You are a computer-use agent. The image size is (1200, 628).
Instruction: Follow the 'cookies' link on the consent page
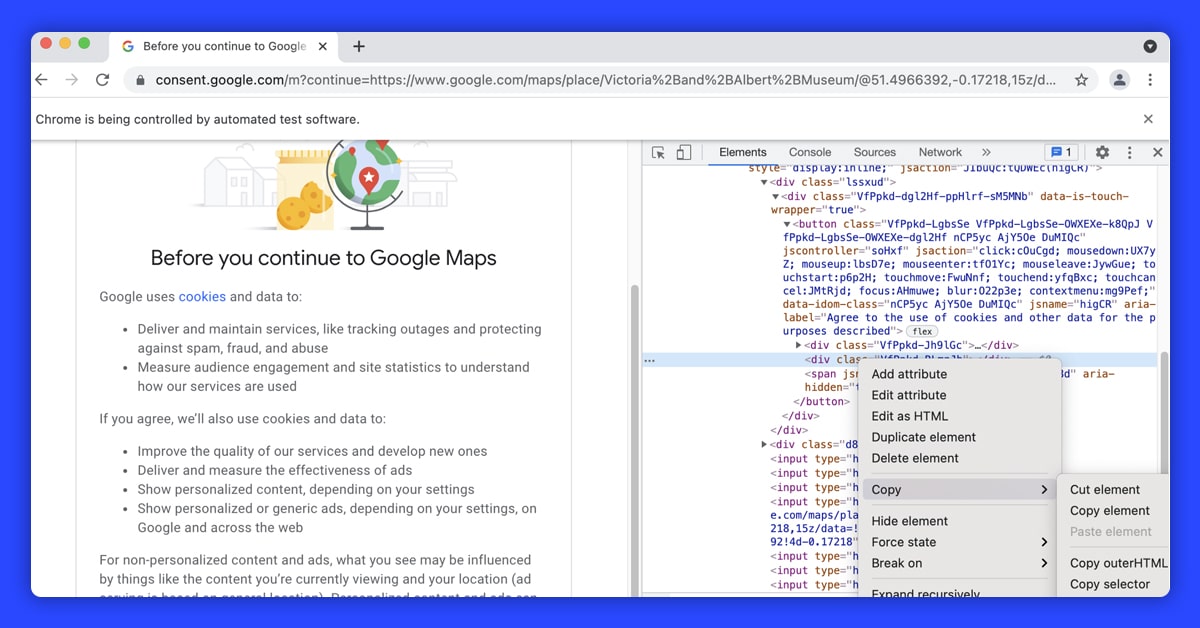[202, 296]
